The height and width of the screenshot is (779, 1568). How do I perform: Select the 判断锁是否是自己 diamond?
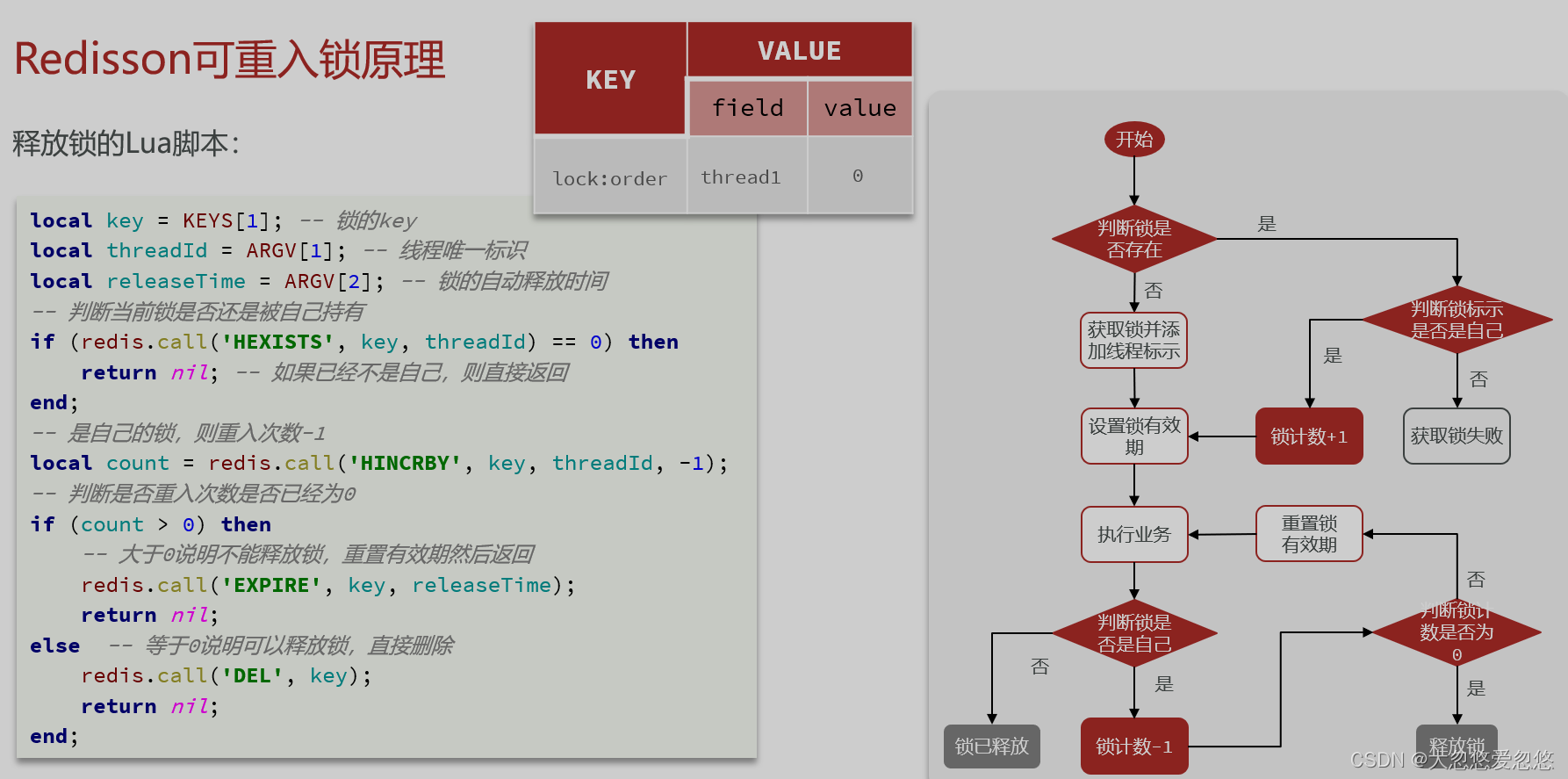(x=1134, y=633)
